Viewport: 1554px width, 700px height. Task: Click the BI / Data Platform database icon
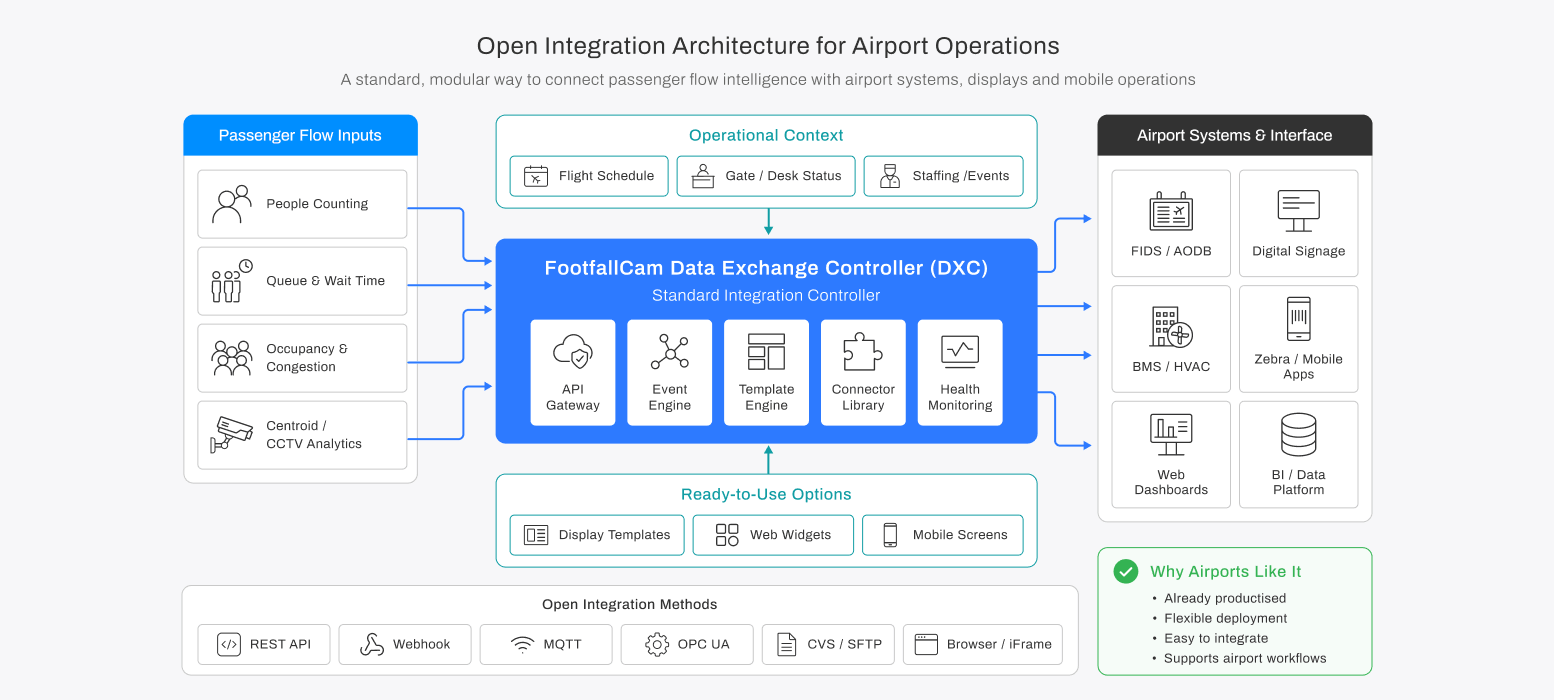pyautogui.click(x=1299, y=435)
